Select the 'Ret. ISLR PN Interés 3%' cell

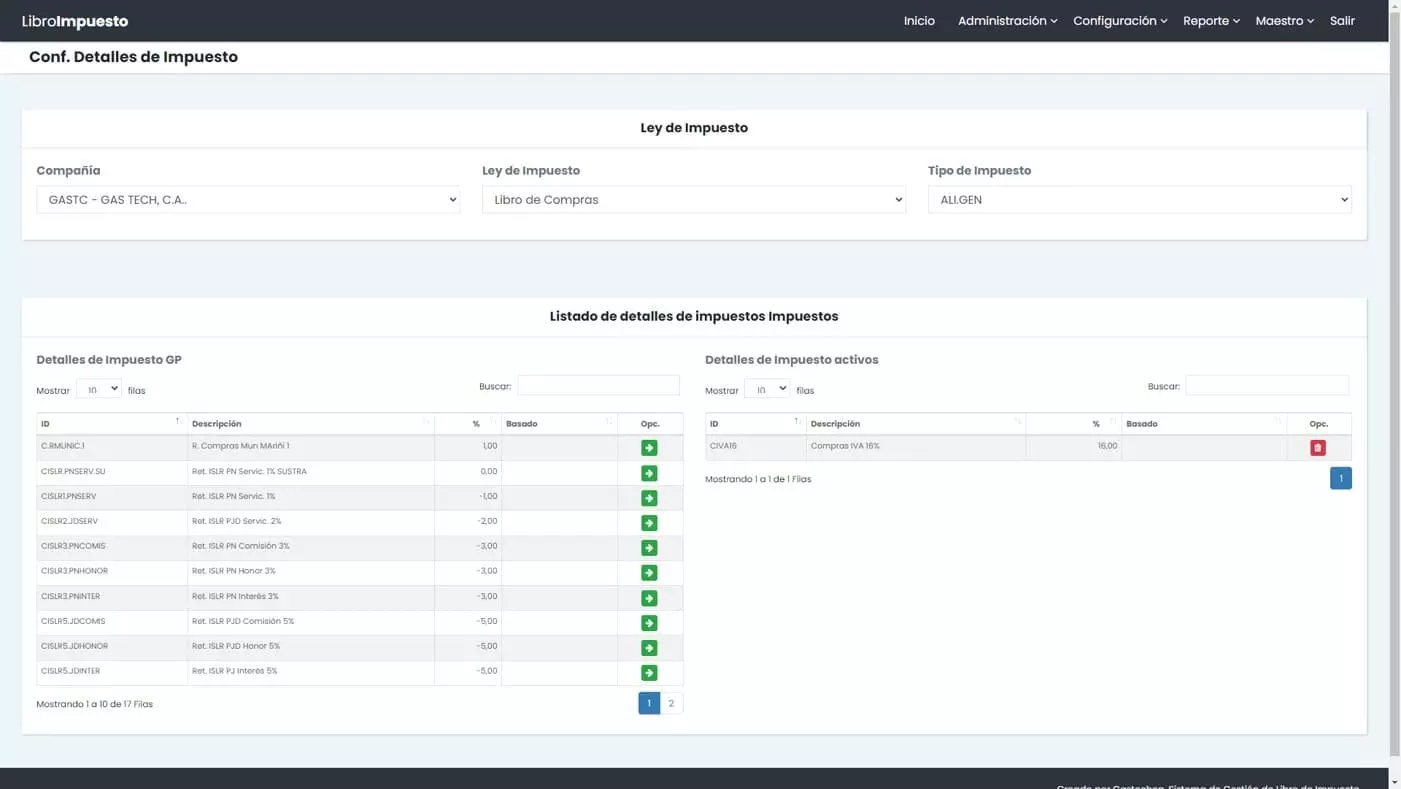tap(310, 598)
